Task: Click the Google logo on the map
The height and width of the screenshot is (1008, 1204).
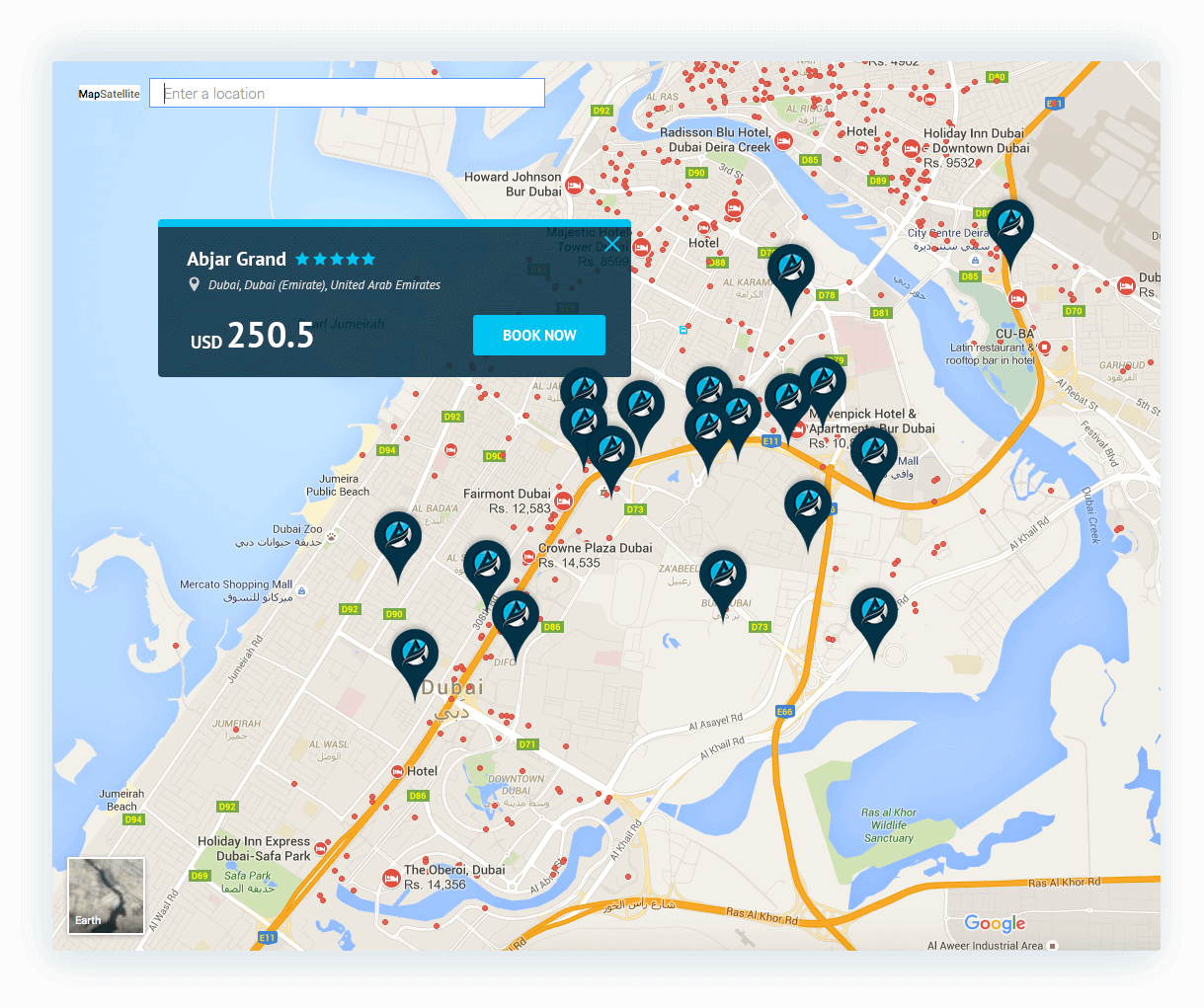Action: [995, 924]
